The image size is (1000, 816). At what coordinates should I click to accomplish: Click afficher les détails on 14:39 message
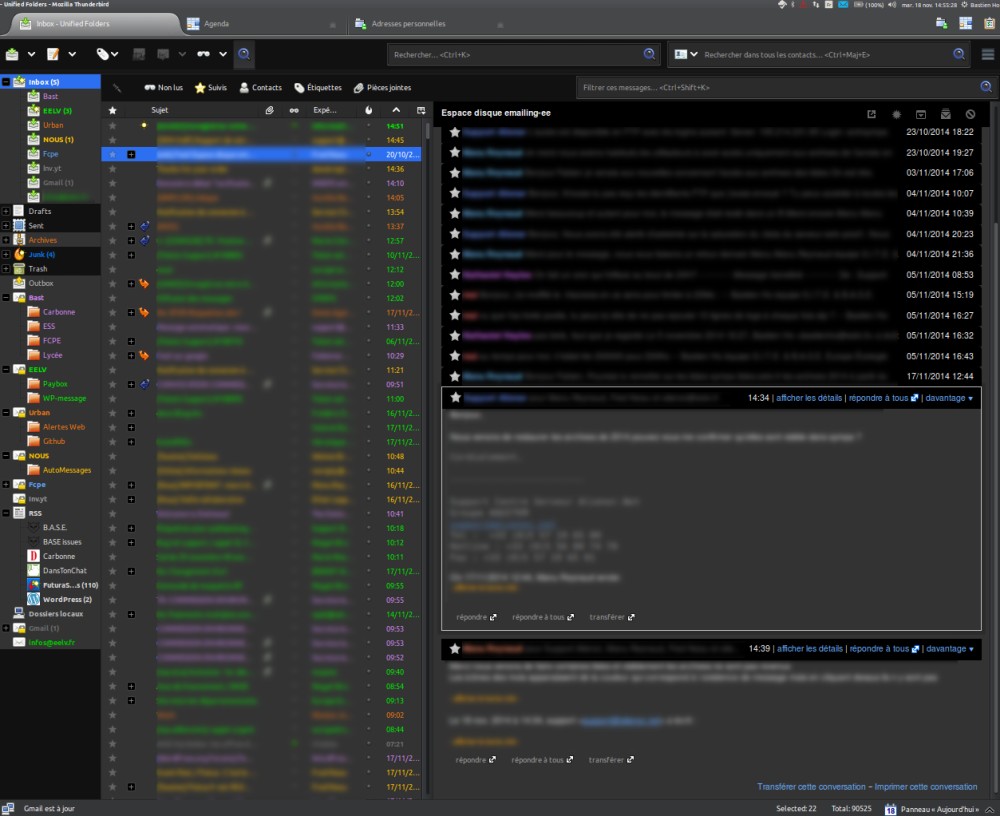point(809,649)
